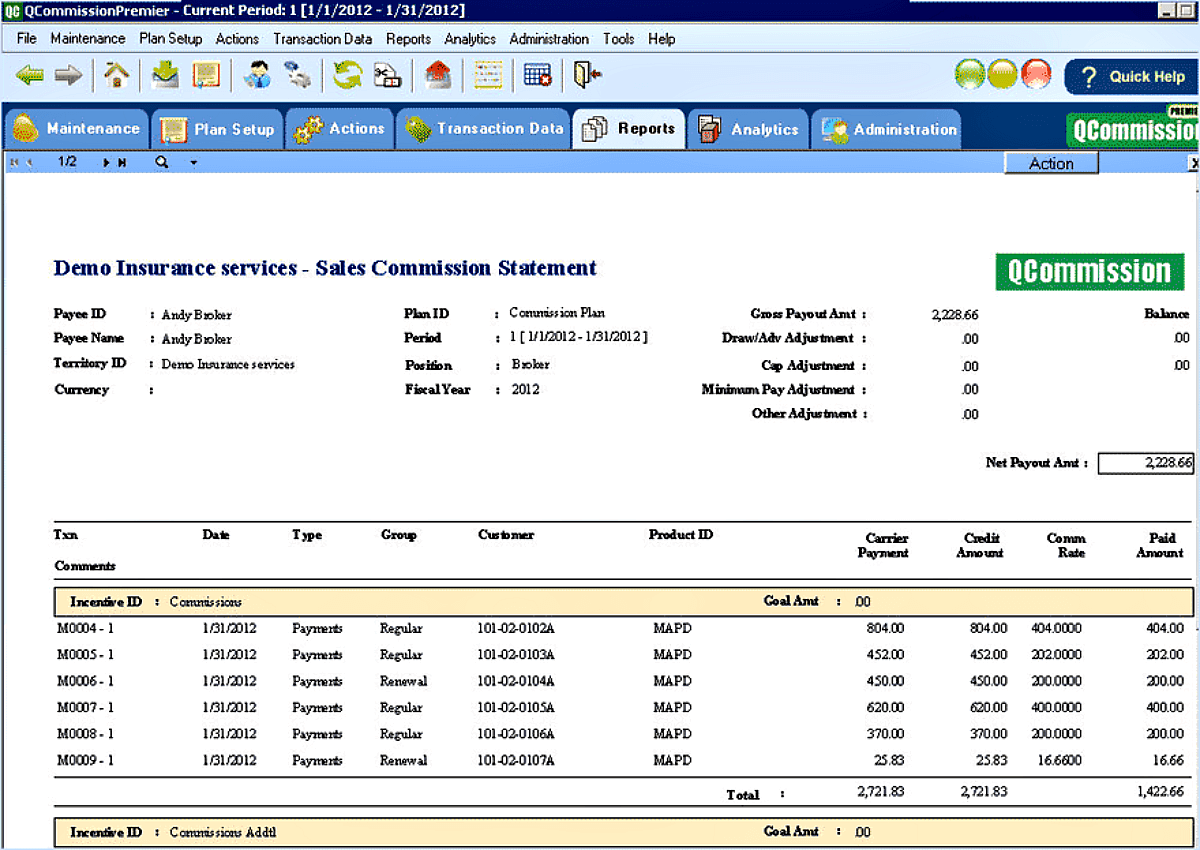Click the green refresh arrows icon
1200x850 pixels.
(348, 75)
